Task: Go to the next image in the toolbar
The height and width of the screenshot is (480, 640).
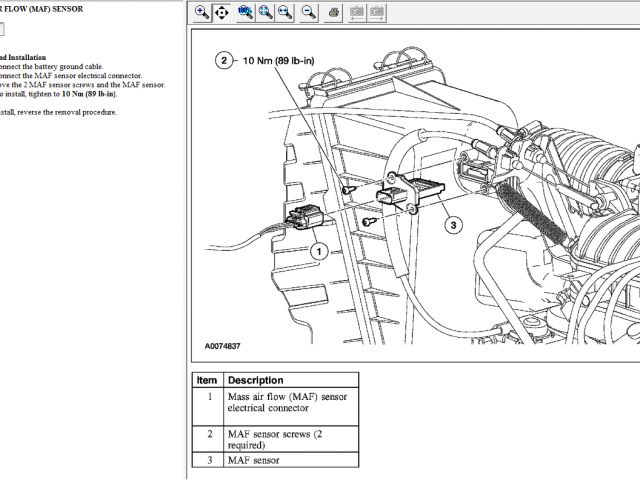Action: point(377,12)
